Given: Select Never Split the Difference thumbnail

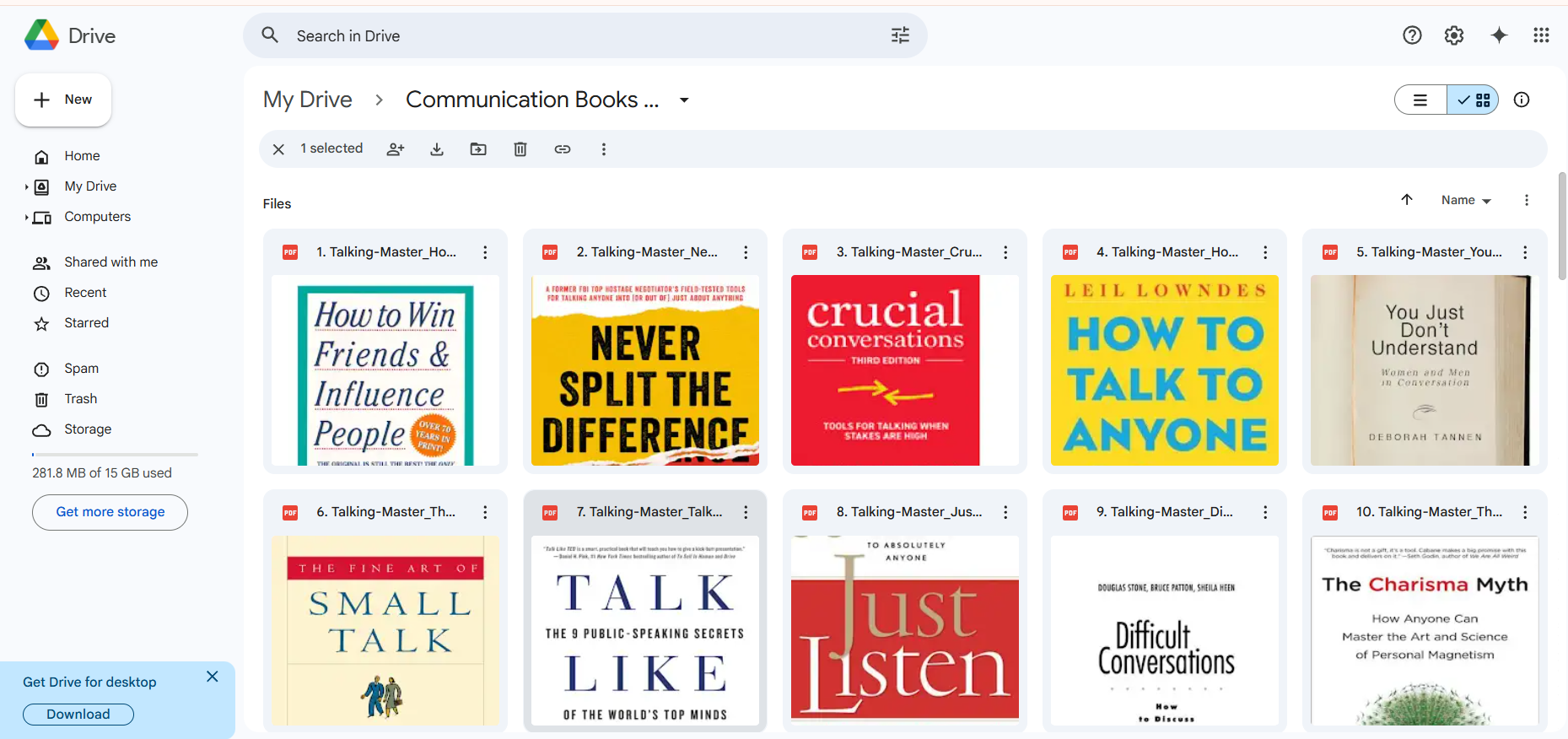Looking at the screenshot, I should tap(645, 370).
